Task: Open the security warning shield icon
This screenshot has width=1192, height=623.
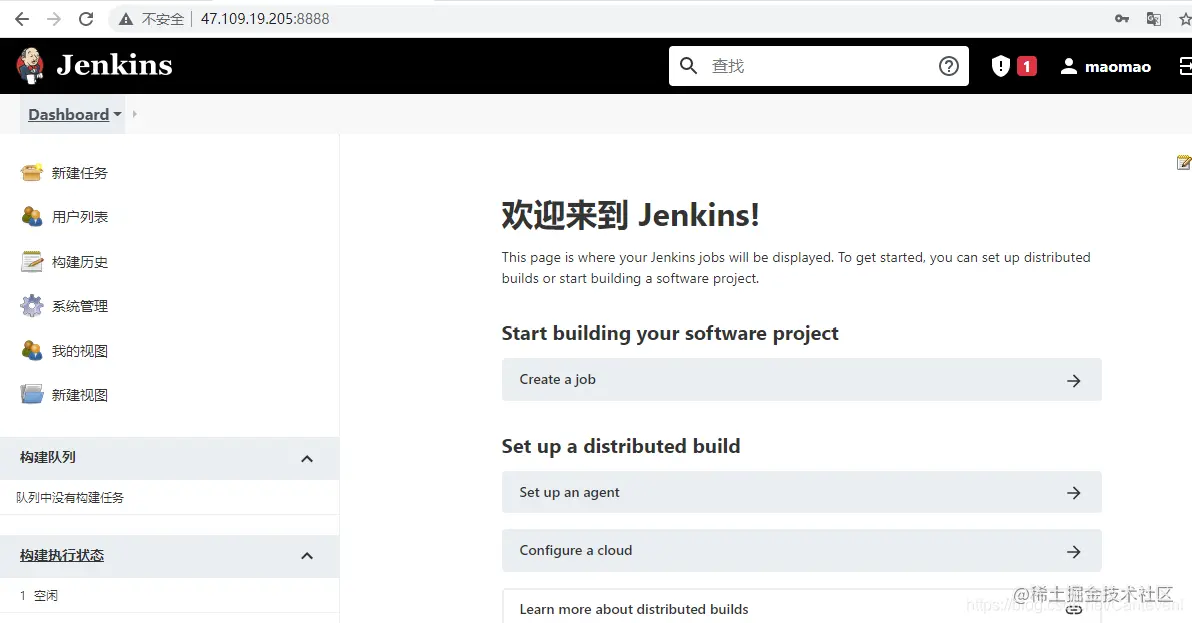Action: pos(1000,66)
